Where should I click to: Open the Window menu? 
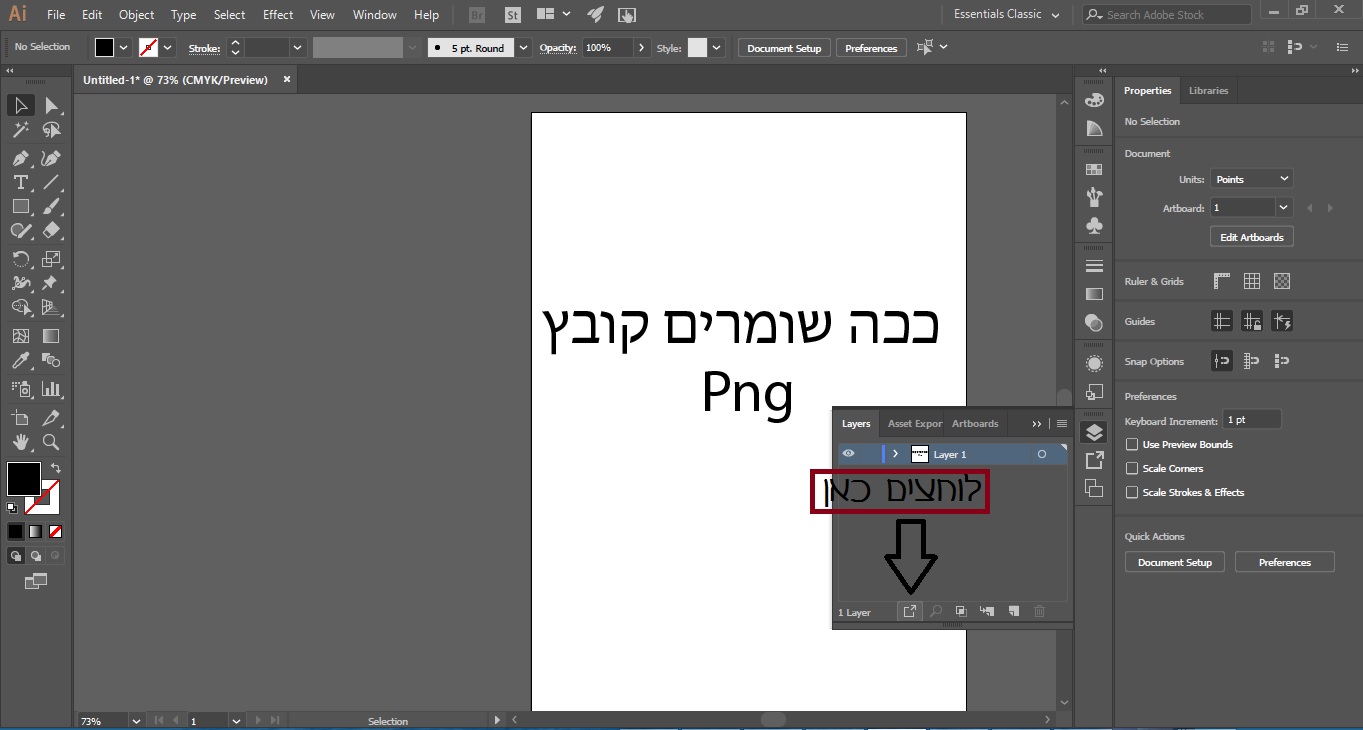tap(374, 14)
